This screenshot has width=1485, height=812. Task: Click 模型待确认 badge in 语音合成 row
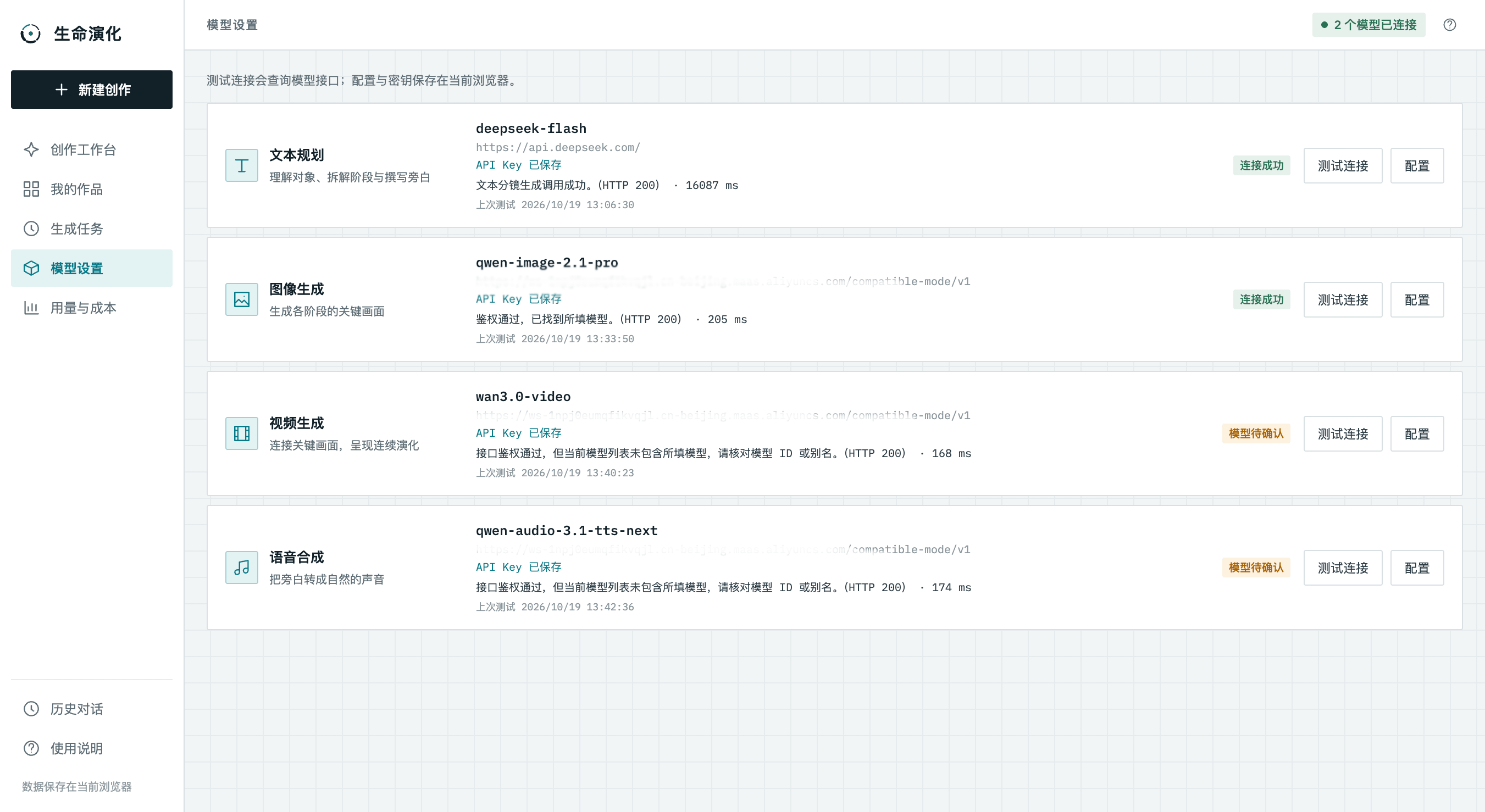pos(1256,568)
